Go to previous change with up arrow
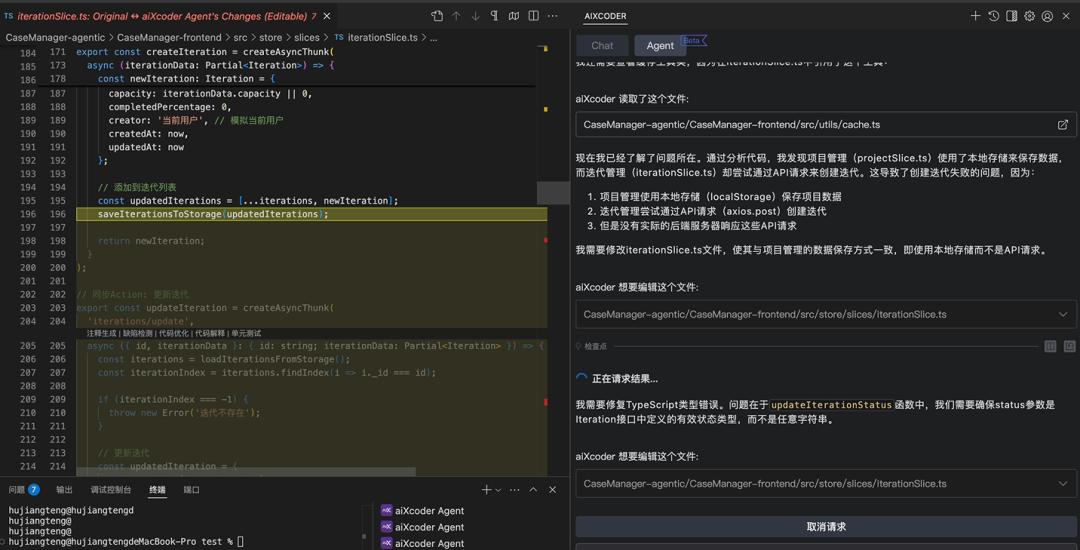The image size is (1080, 550). (456, 16)
